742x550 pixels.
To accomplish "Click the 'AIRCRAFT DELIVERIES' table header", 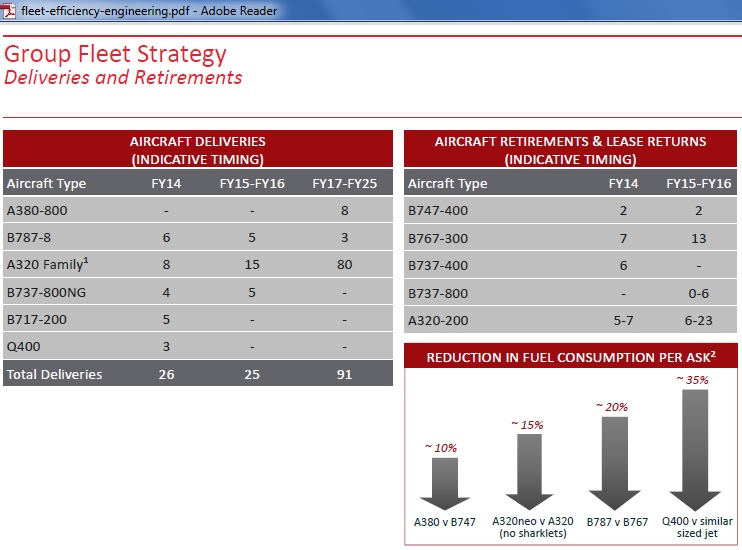I will [x=198, y=150].
